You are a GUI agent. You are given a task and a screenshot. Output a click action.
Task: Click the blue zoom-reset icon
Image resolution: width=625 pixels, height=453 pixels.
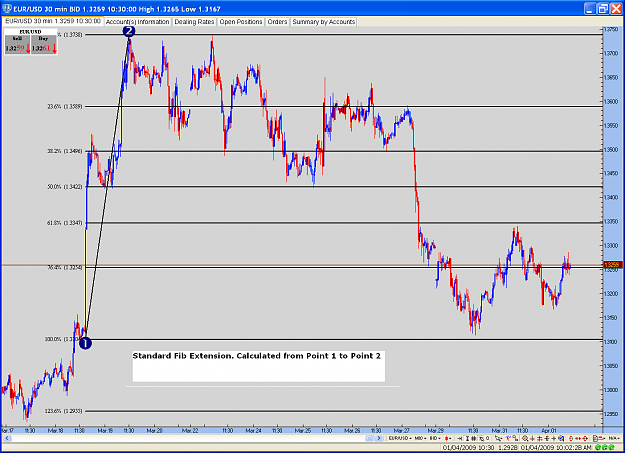coord(561,438)
